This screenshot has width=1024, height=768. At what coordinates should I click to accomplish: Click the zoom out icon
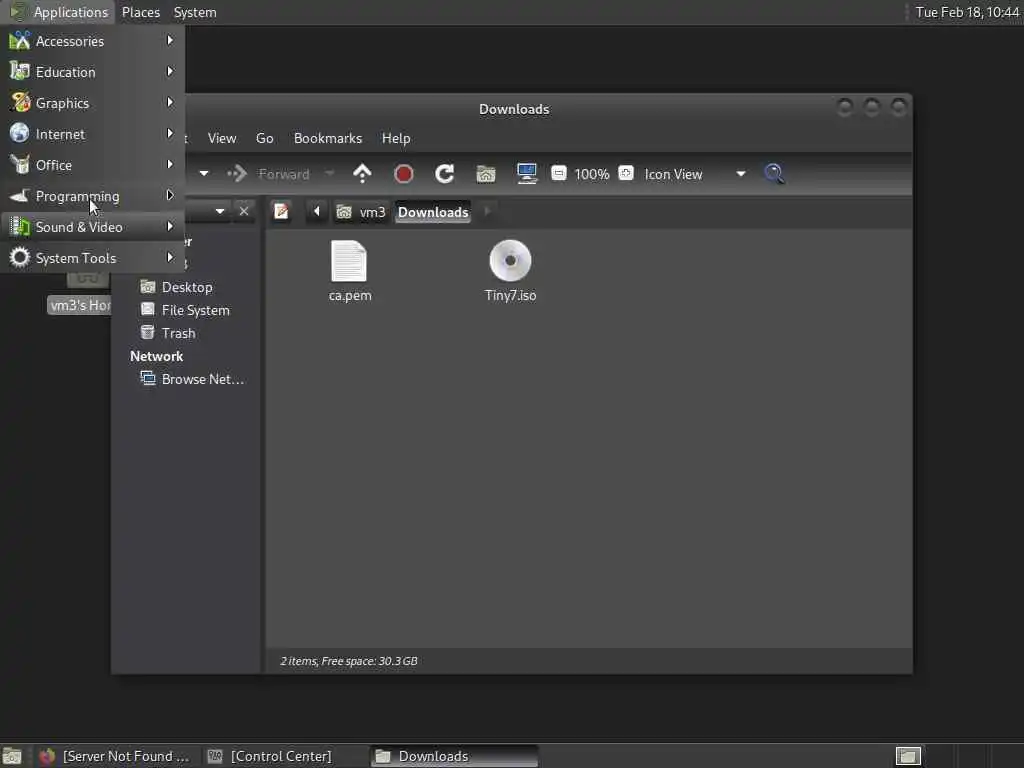pyautogui.click(x=558, y=173)
